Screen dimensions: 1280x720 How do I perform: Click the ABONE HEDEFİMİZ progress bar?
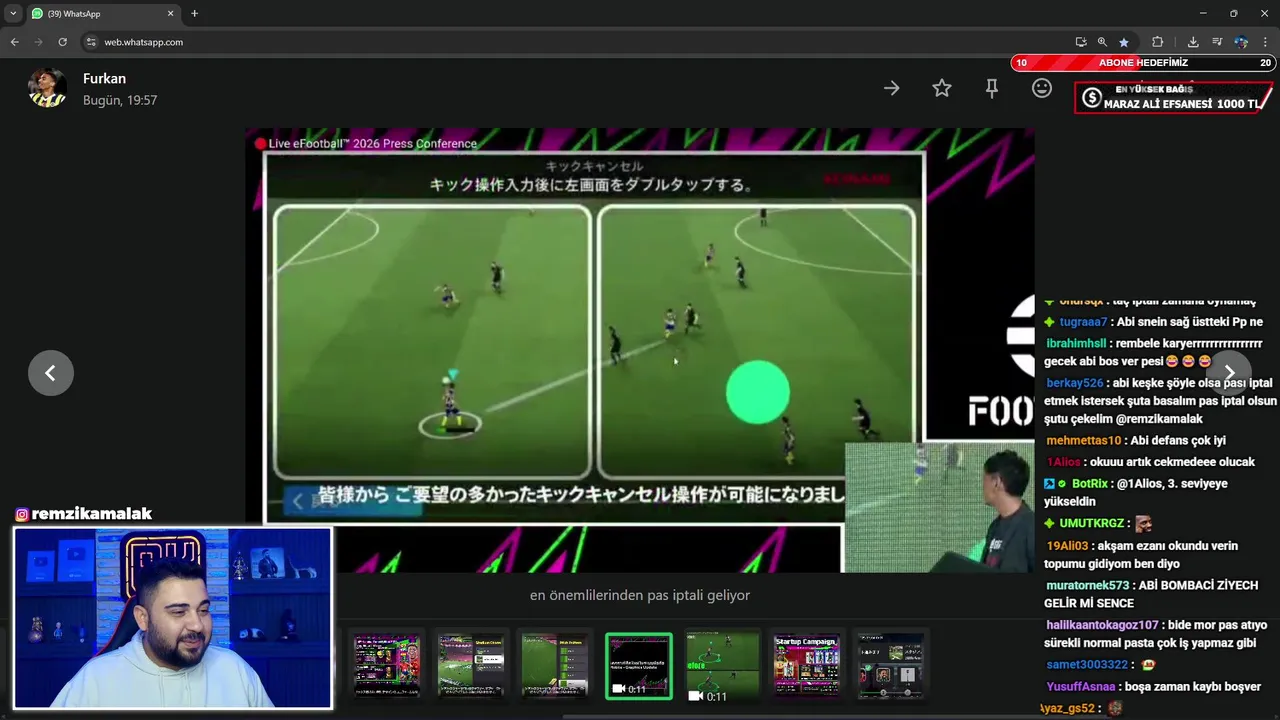pos(1143,62)
